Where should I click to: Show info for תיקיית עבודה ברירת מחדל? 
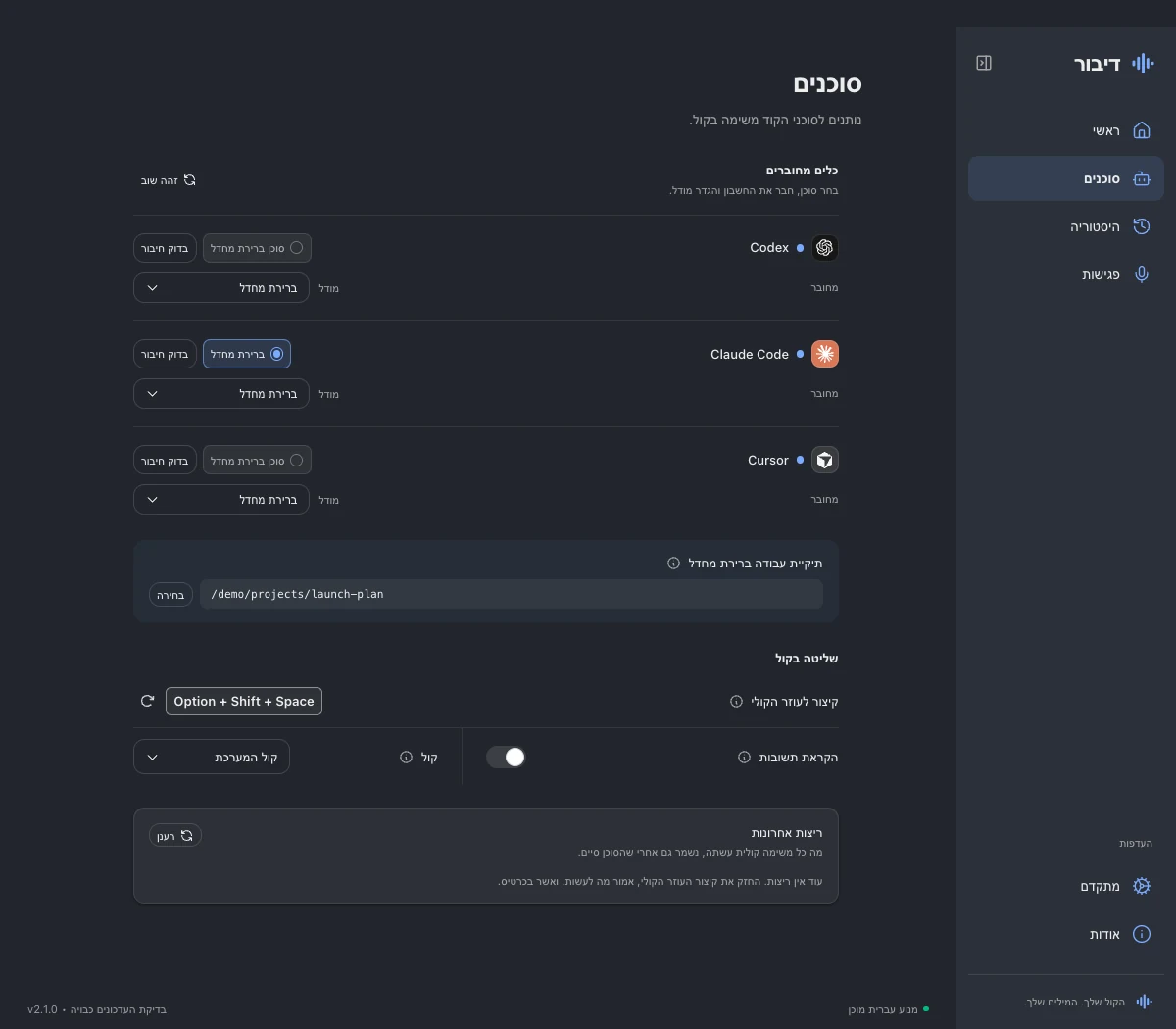pos(673,563)
